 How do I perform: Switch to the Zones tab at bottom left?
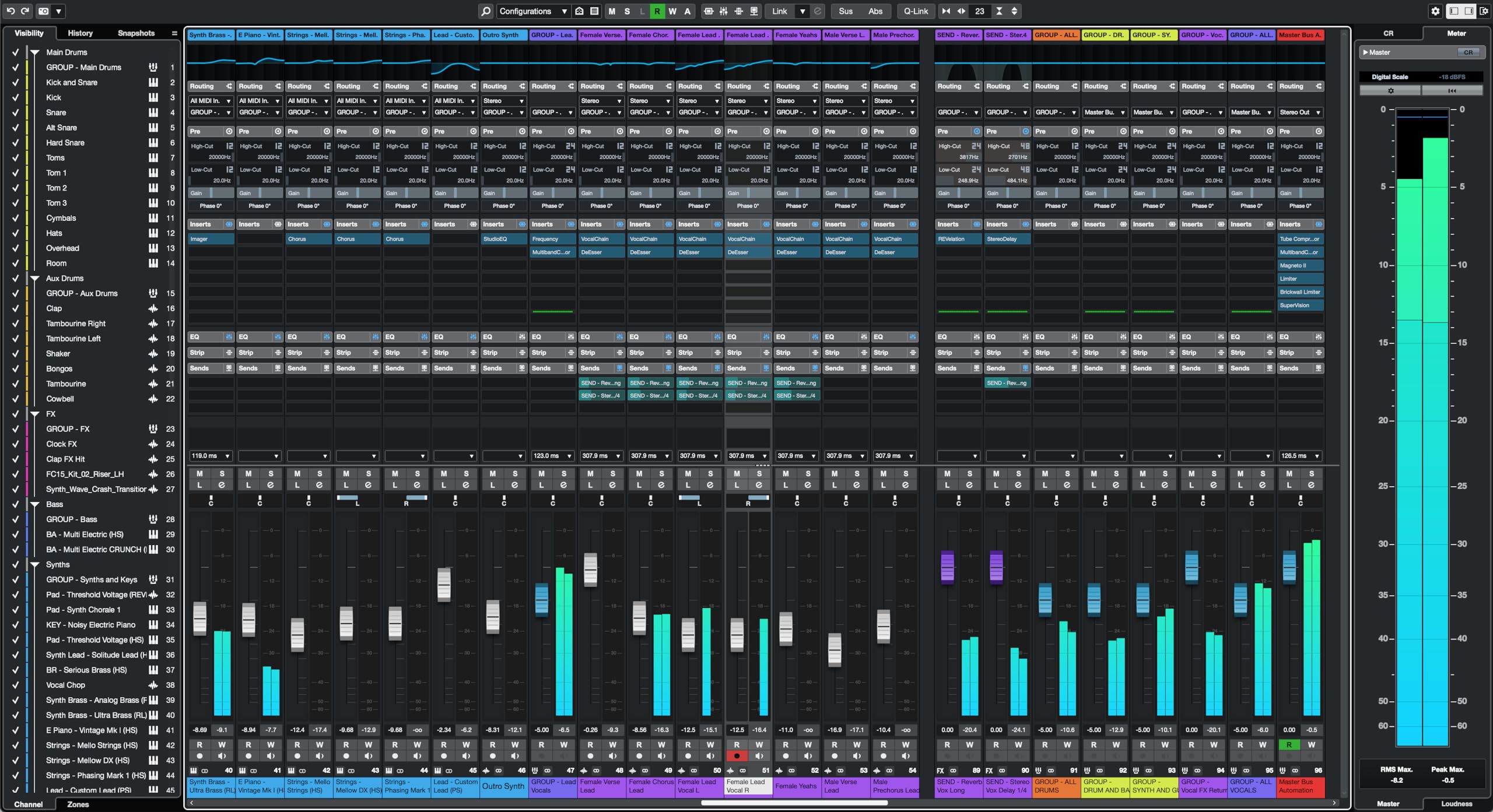tap(78, 804)
